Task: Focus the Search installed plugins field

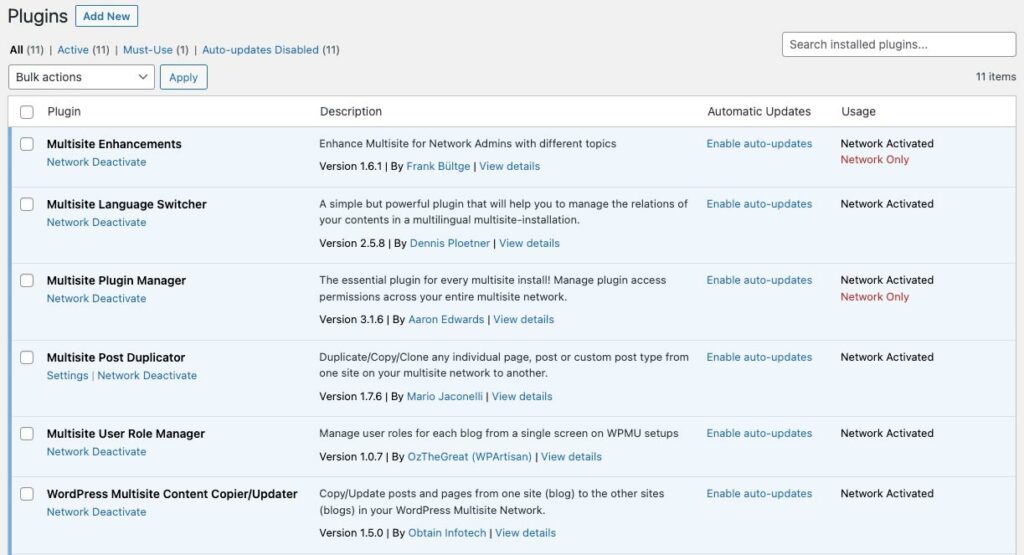Action: tap(899, 44)
